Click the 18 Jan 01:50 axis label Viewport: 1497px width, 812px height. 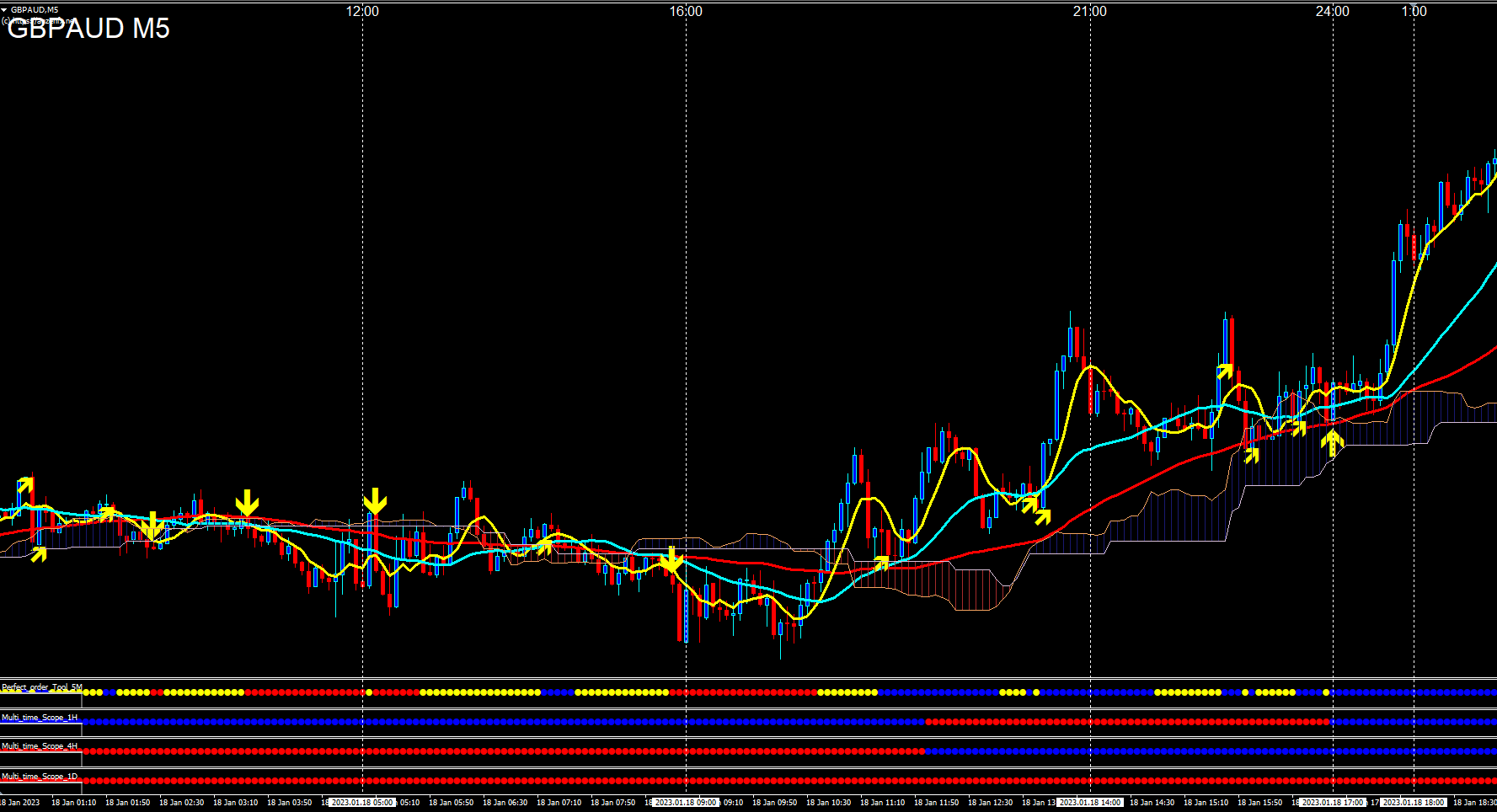tap(128, 803)
